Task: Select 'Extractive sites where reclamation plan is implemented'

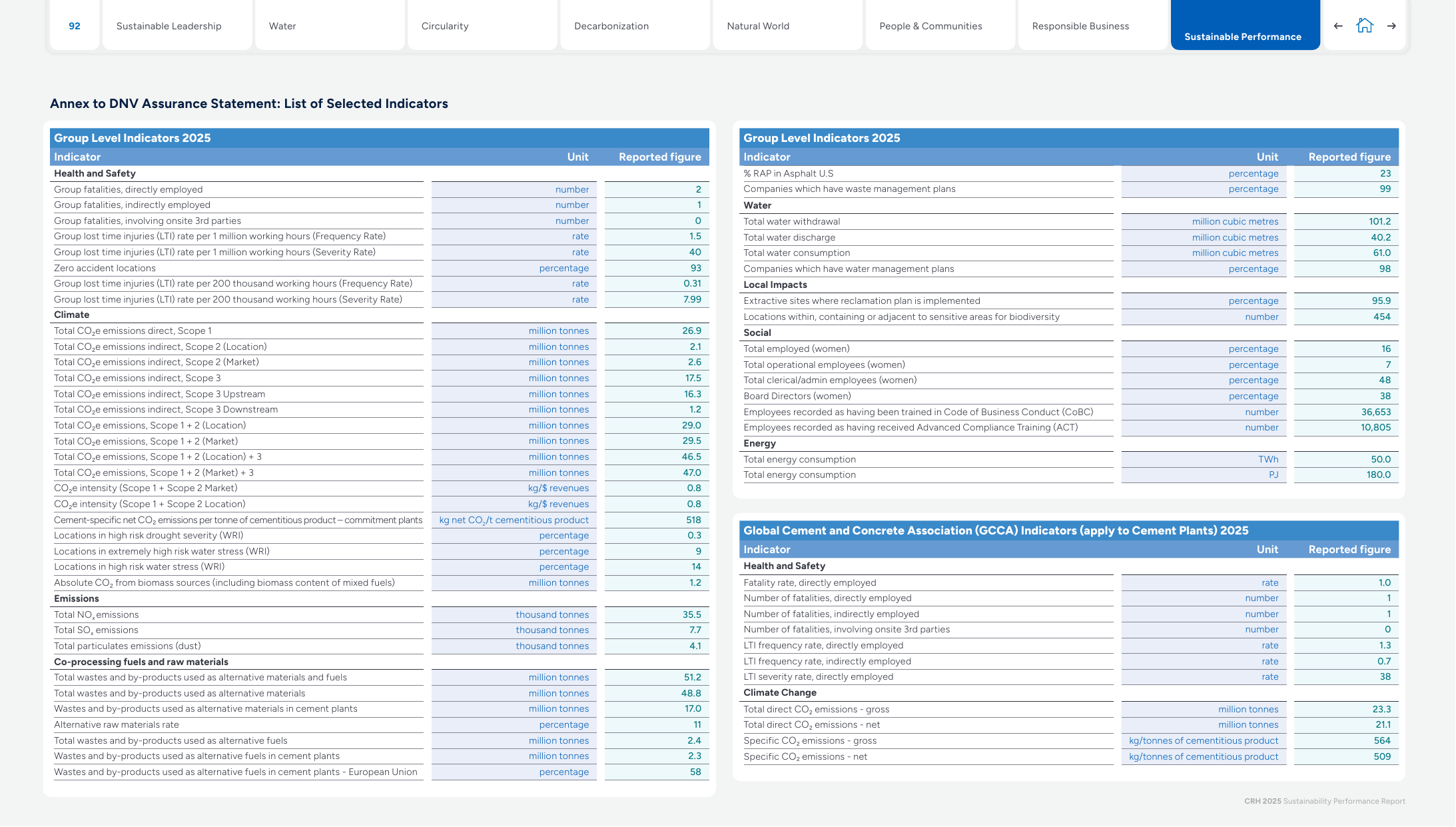Action: click(862, 301)
